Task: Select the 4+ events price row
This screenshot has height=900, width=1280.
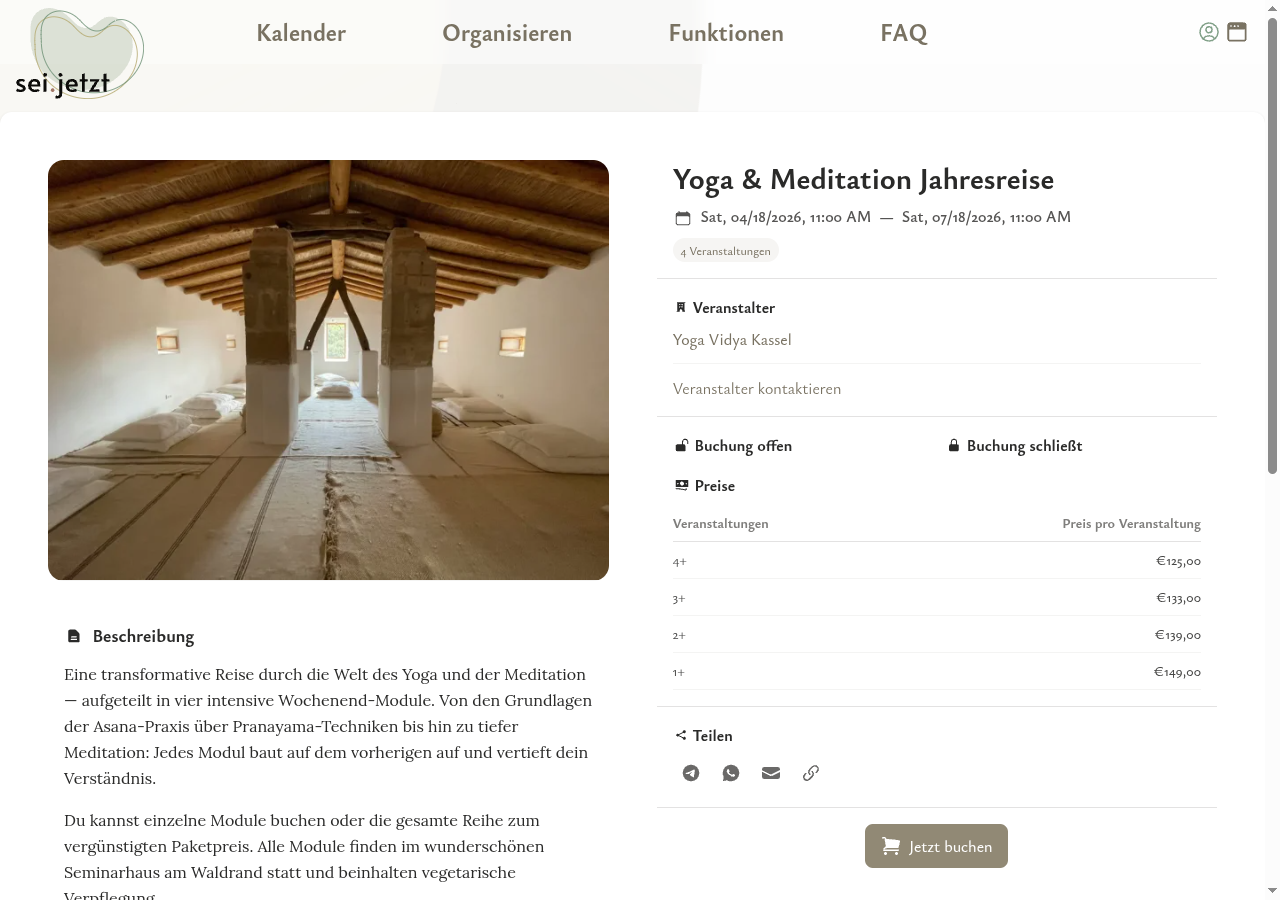Action: (x=937, y=561)
